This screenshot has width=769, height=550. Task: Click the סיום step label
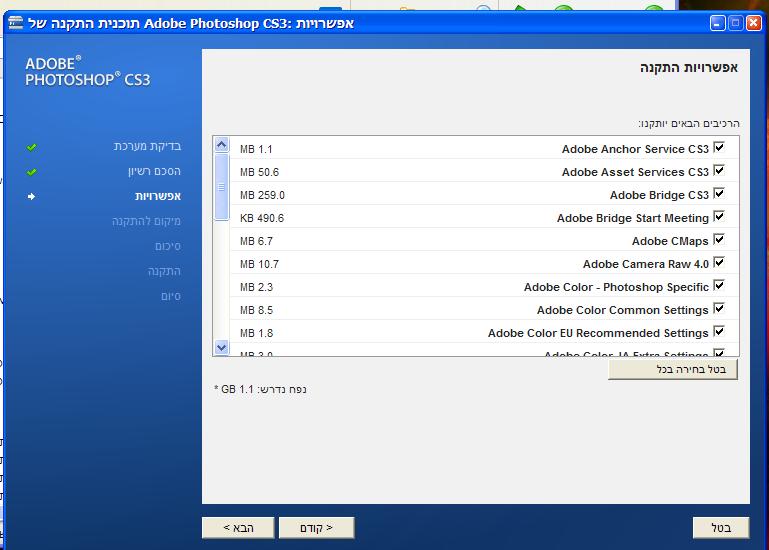click(171, 296)
